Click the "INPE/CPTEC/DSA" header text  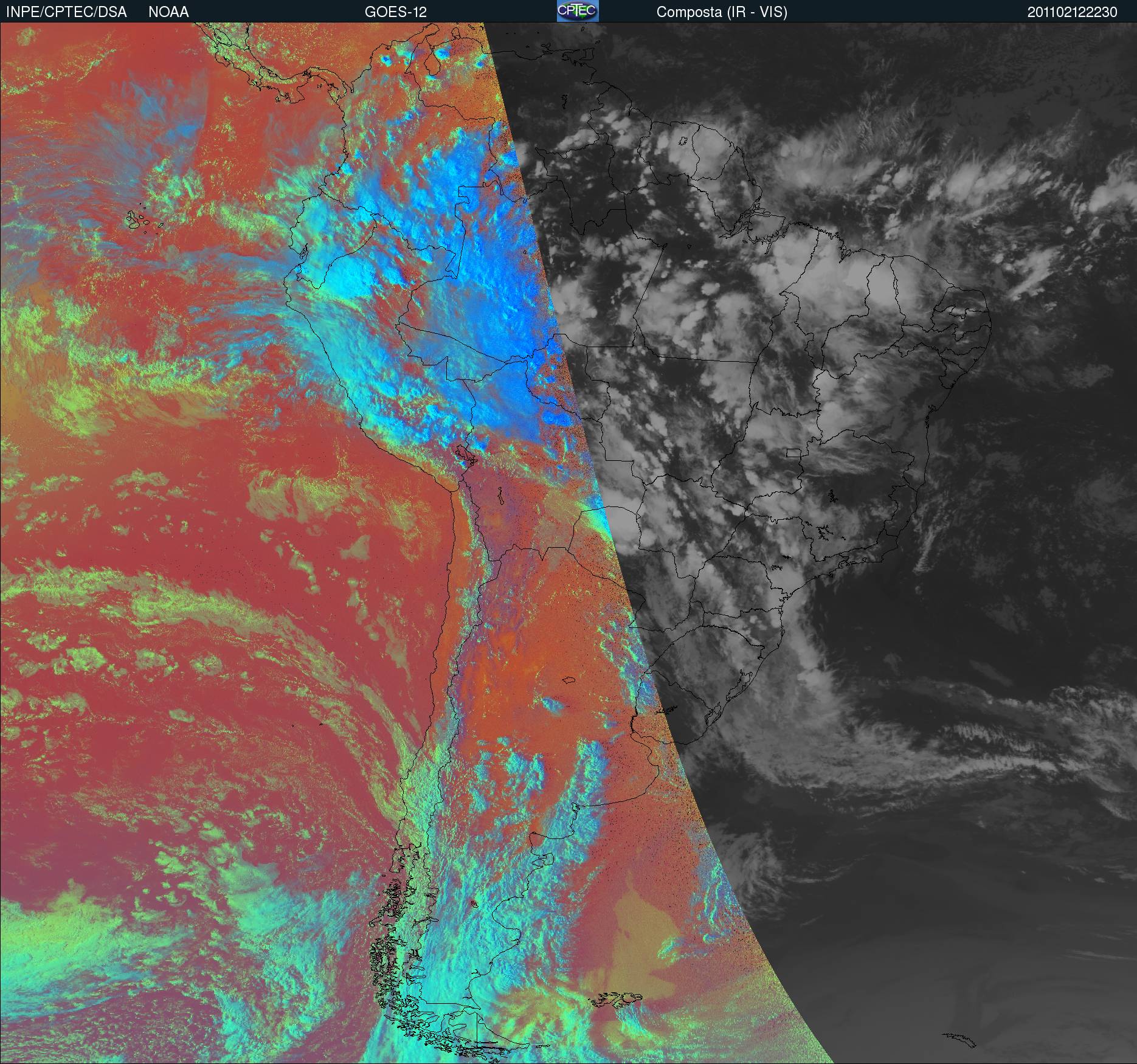[66, 12]
